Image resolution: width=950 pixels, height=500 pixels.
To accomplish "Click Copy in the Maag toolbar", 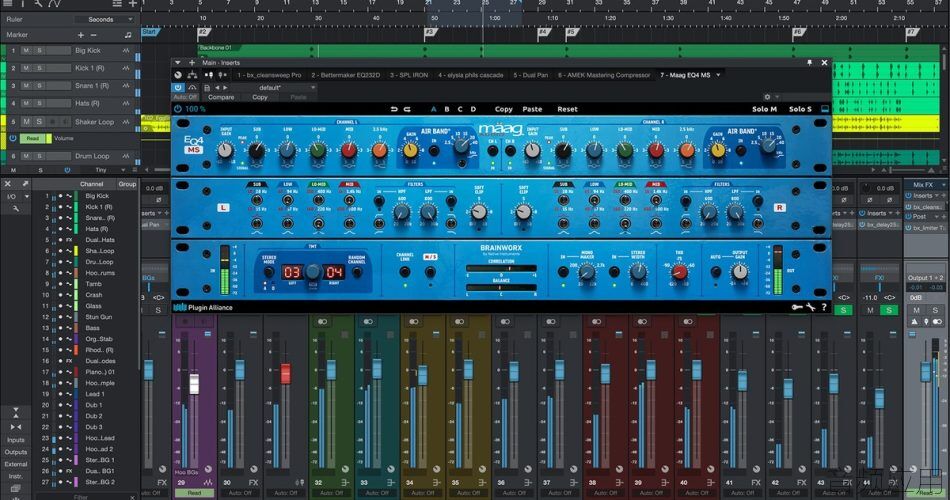I will tap(503, 109).
